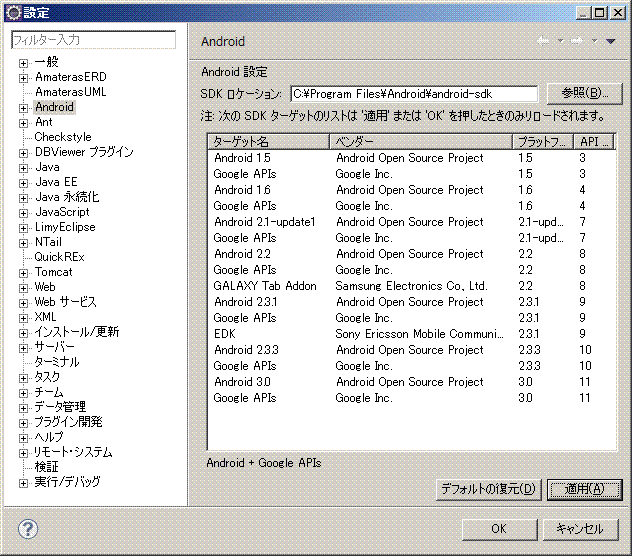632x556 pixels.
Task: Select インストール/更新 in preferences tree
Action: point(77,331)
